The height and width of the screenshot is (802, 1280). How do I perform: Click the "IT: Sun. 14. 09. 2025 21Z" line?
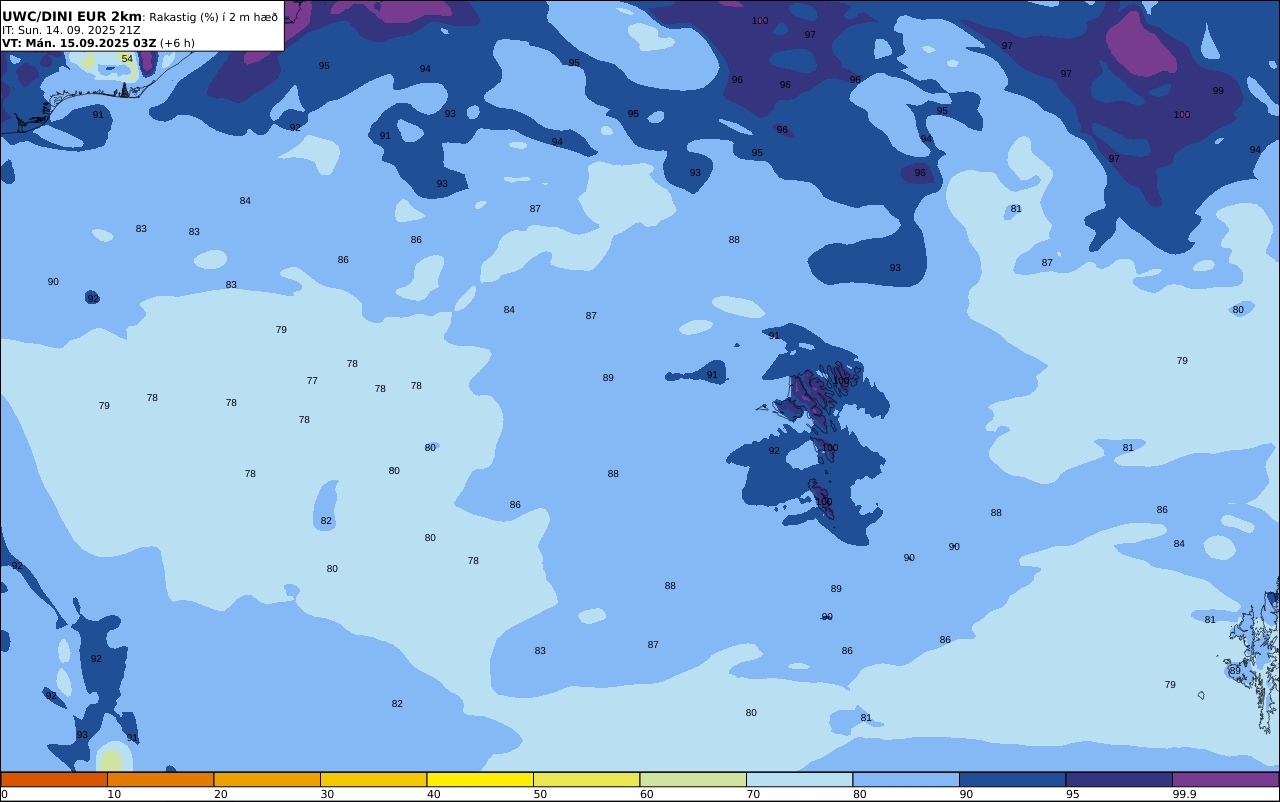tap(71, 30)
